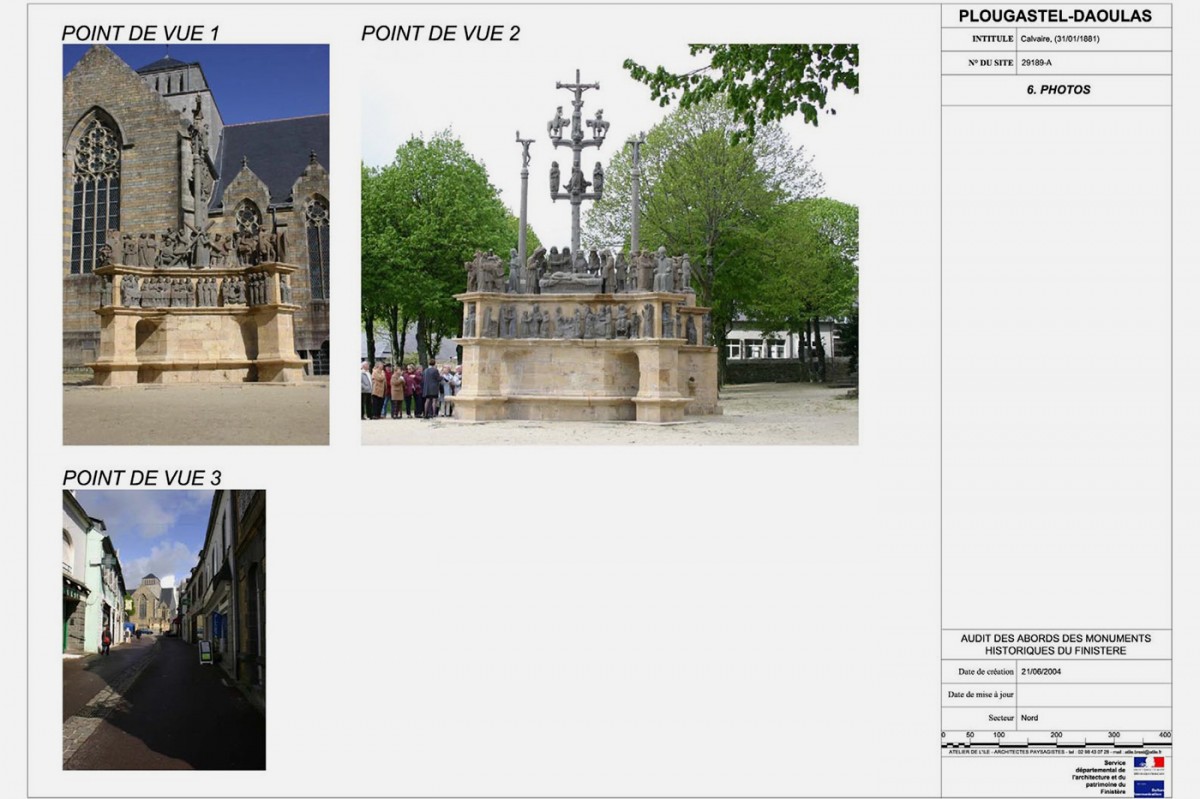1200x799 pixels.
Task: Click the PLOUGASTEL-DAOULAS title heading
Action: 1055,16
